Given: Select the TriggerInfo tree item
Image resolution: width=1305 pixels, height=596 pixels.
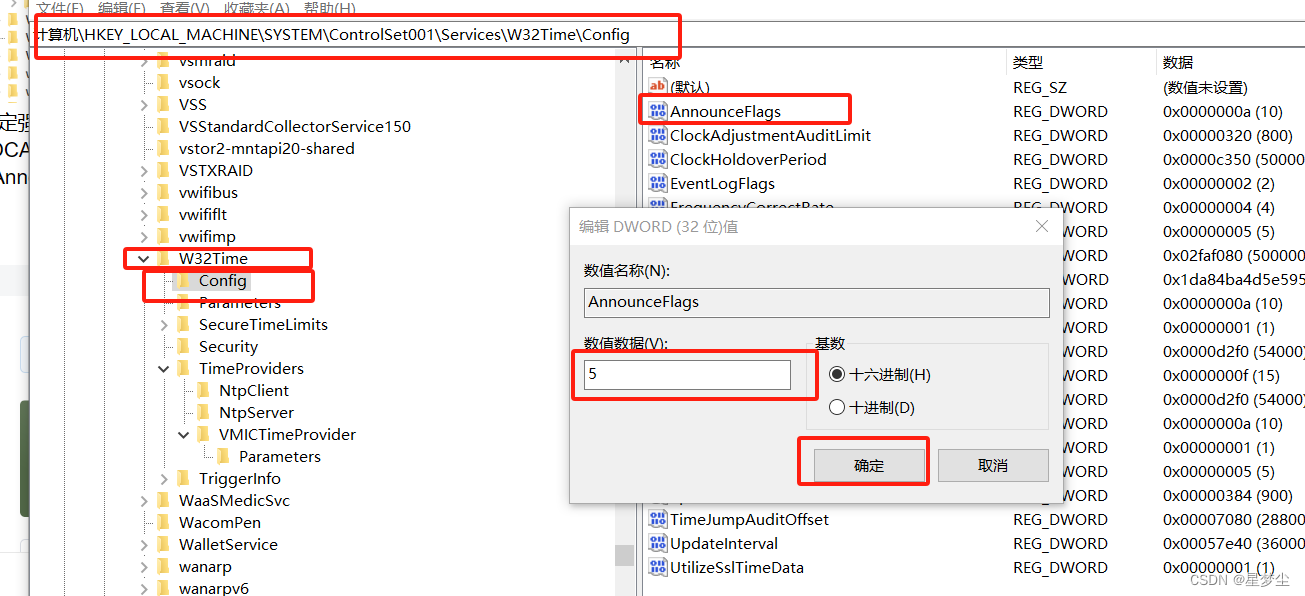Looking at the screenshot, I should 239,478.
